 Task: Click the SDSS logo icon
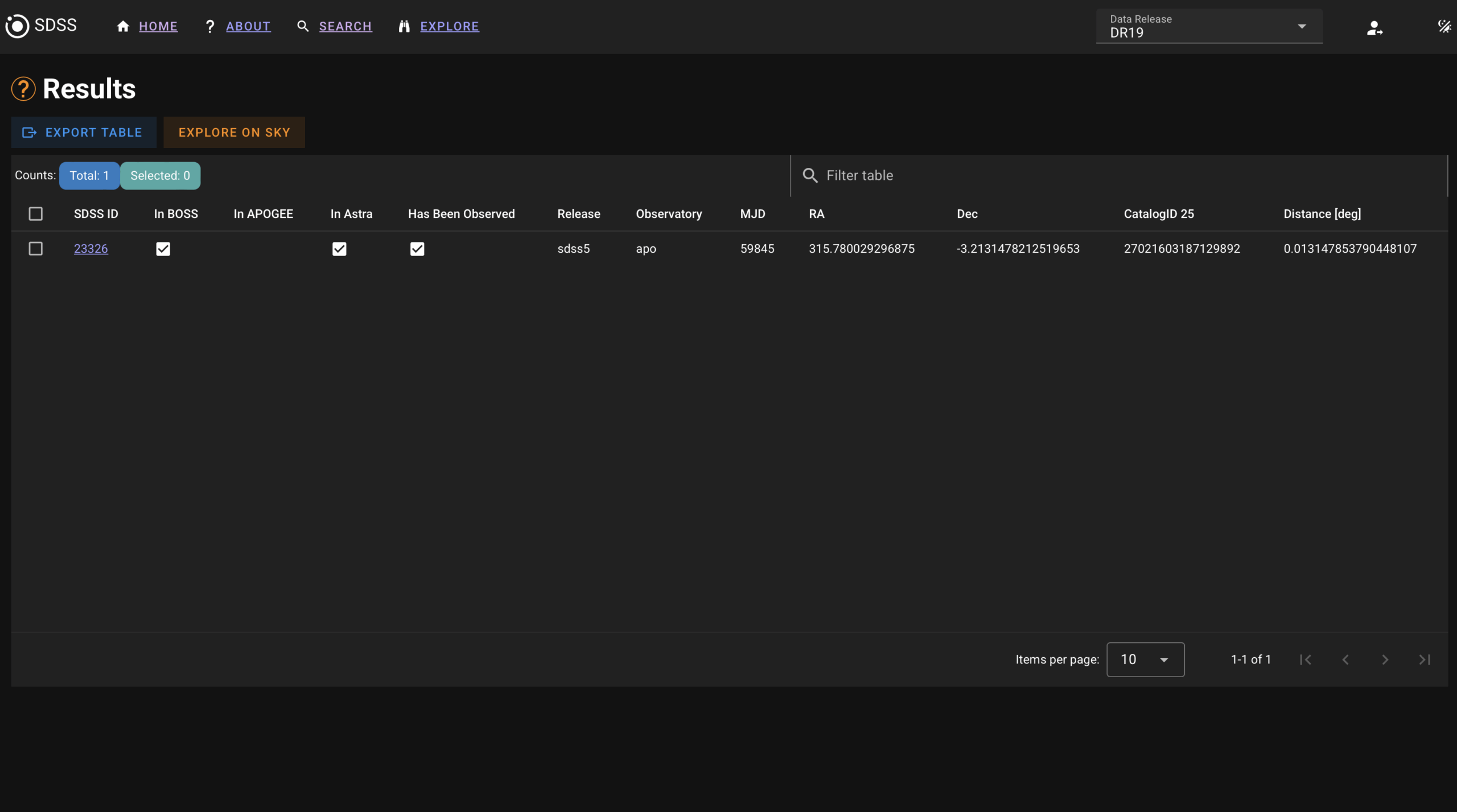pos(17,26)
